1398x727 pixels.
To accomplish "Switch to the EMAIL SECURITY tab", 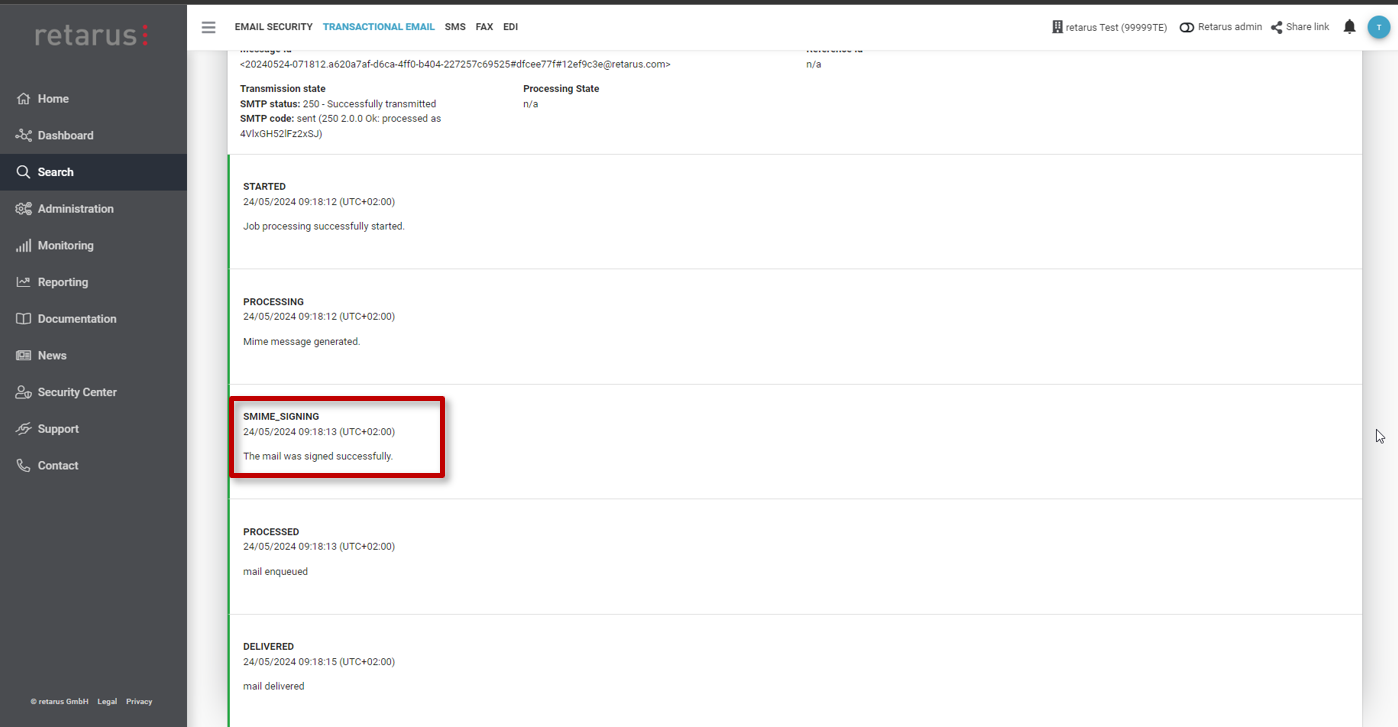I will [273, 26].
